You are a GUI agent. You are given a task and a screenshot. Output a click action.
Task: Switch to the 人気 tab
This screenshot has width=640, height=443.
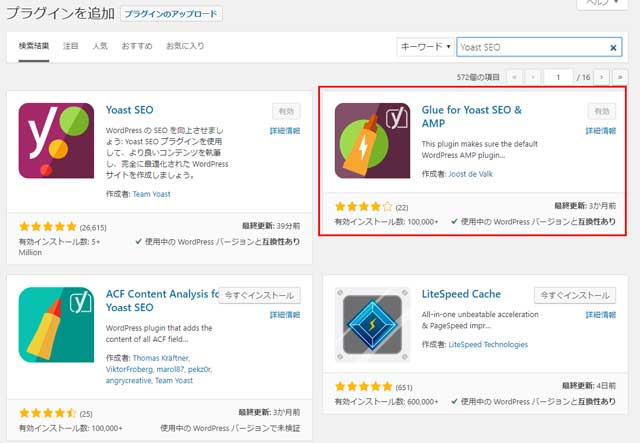pyautogui.click(x=100, y=46)
